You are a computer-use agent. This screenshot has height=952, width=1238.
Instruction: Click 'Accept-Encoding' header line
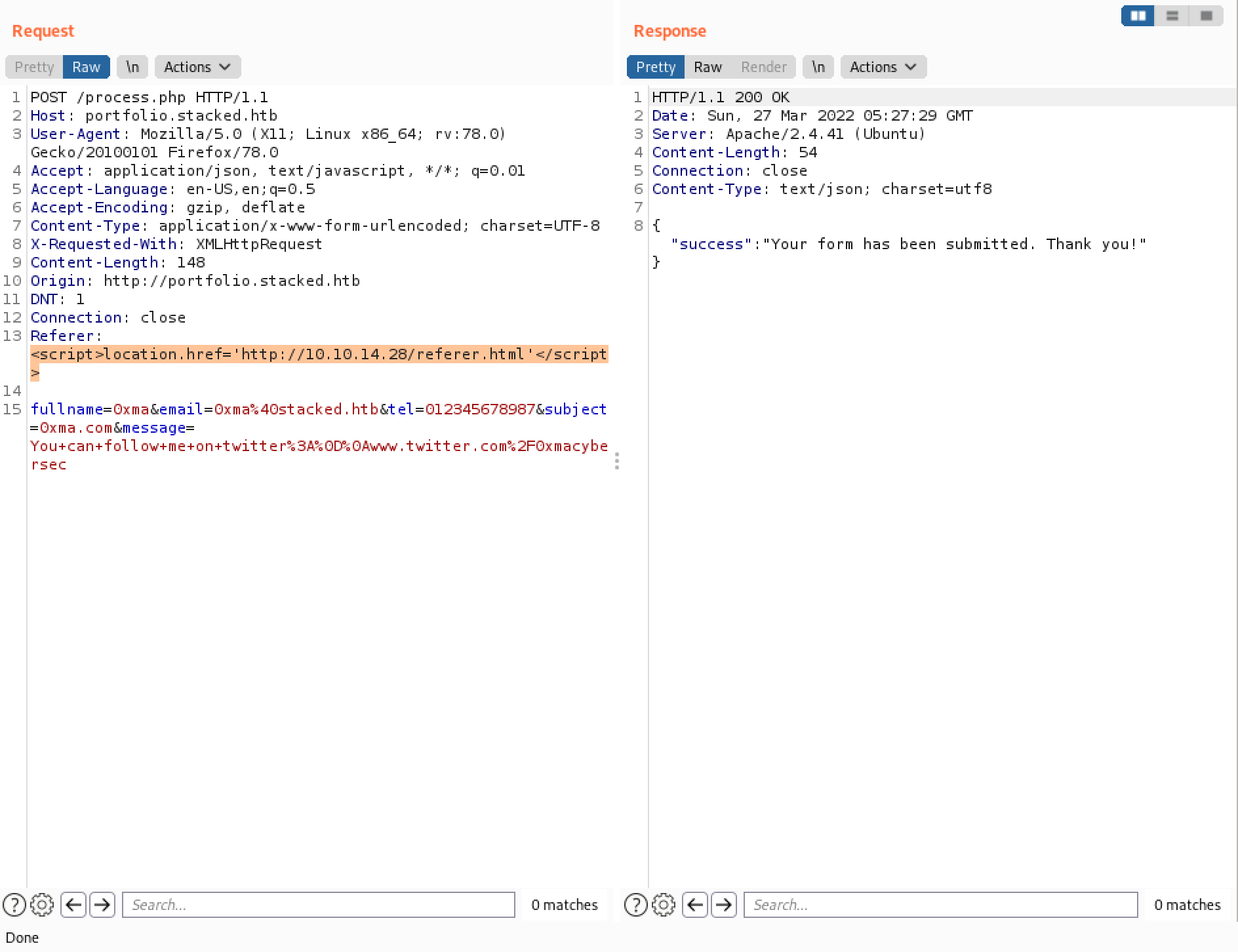coord(168,207)
